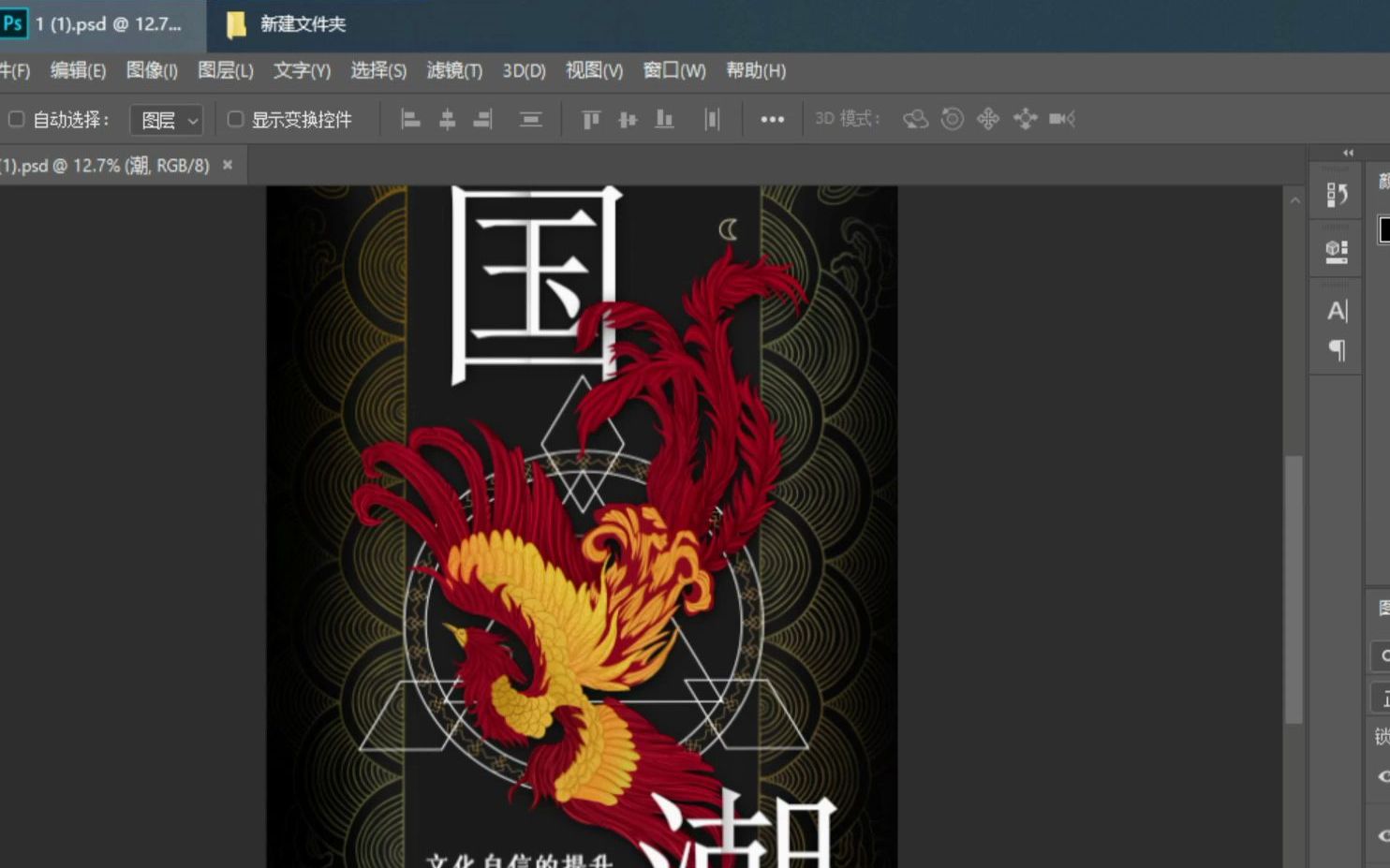This screenshot has width=1390, height=868.
Task: Click the distribute vertically icon
Action: (x=531, y=119)
